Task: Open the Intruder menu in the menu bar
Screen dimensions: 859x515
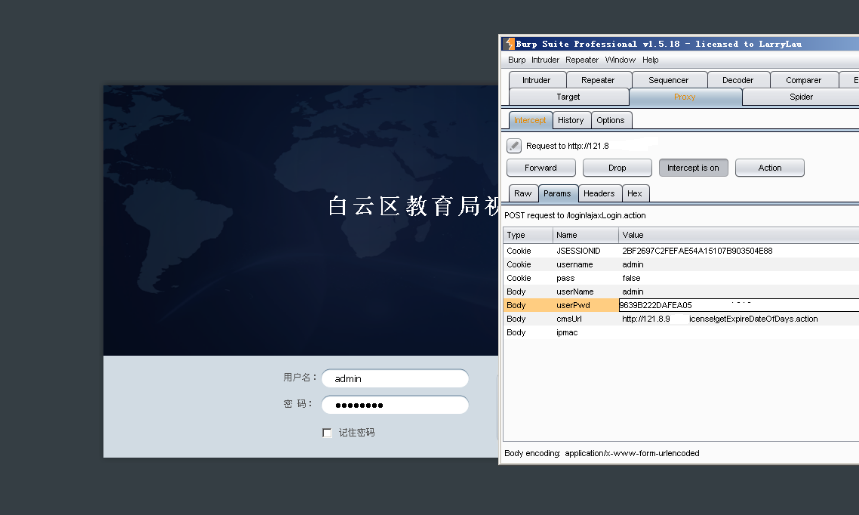Action: [x=545, y=60]
